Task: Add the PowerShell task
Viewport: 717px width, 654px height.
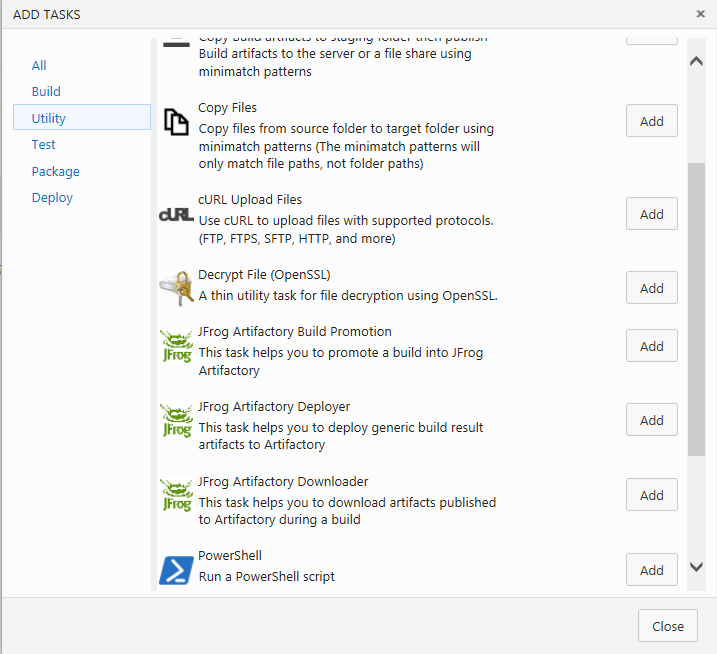Action: 652,570
